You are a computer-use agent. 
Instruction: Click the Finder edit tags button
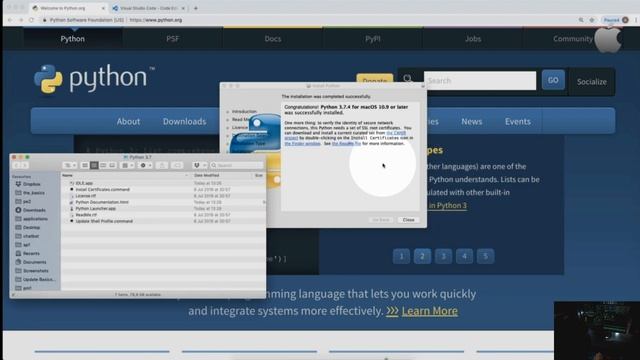click(x=177, y=165)
